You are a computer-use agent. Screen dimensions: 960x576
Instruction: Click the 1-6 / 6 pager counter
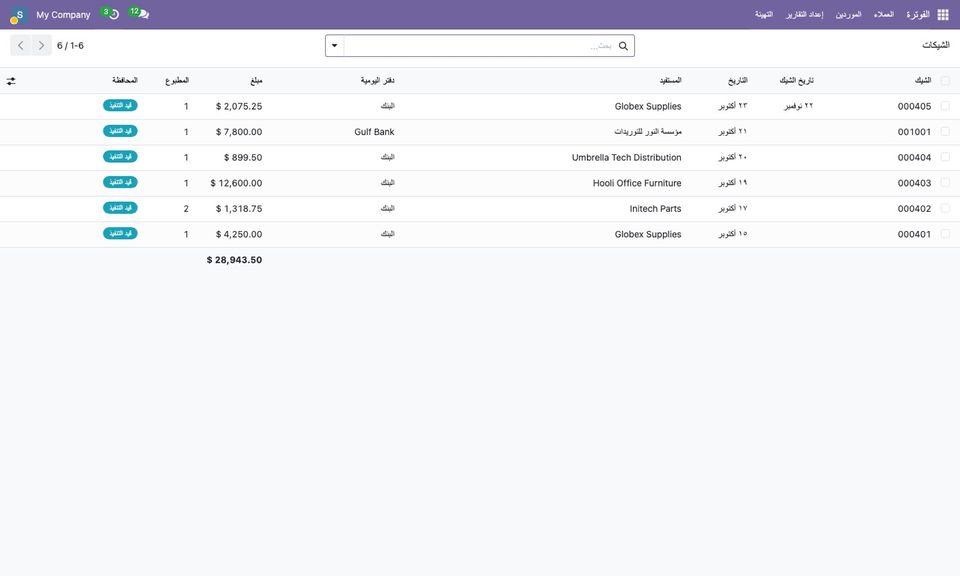[70, 46]
